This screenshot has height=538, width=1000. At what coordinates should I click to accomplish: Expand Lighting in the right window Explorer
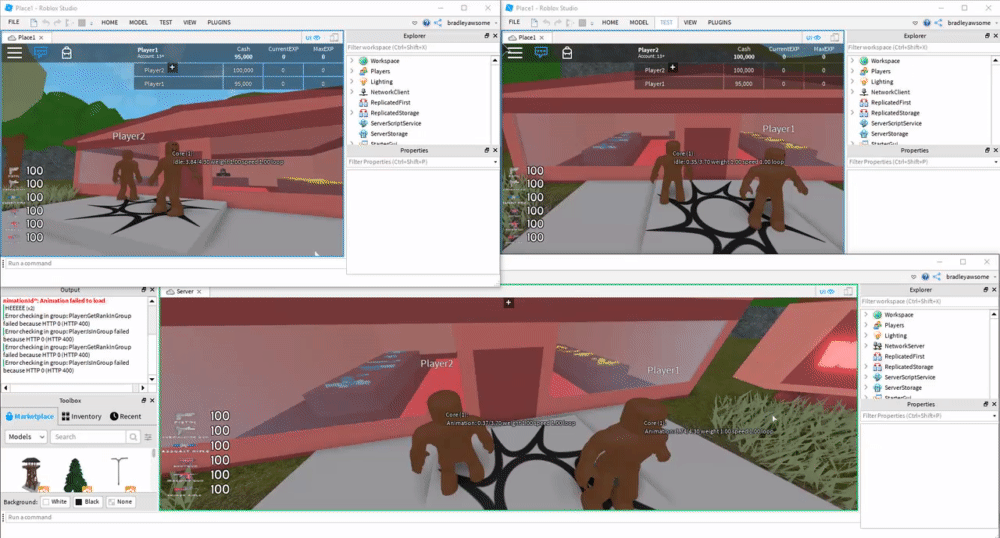coord(852,82)
